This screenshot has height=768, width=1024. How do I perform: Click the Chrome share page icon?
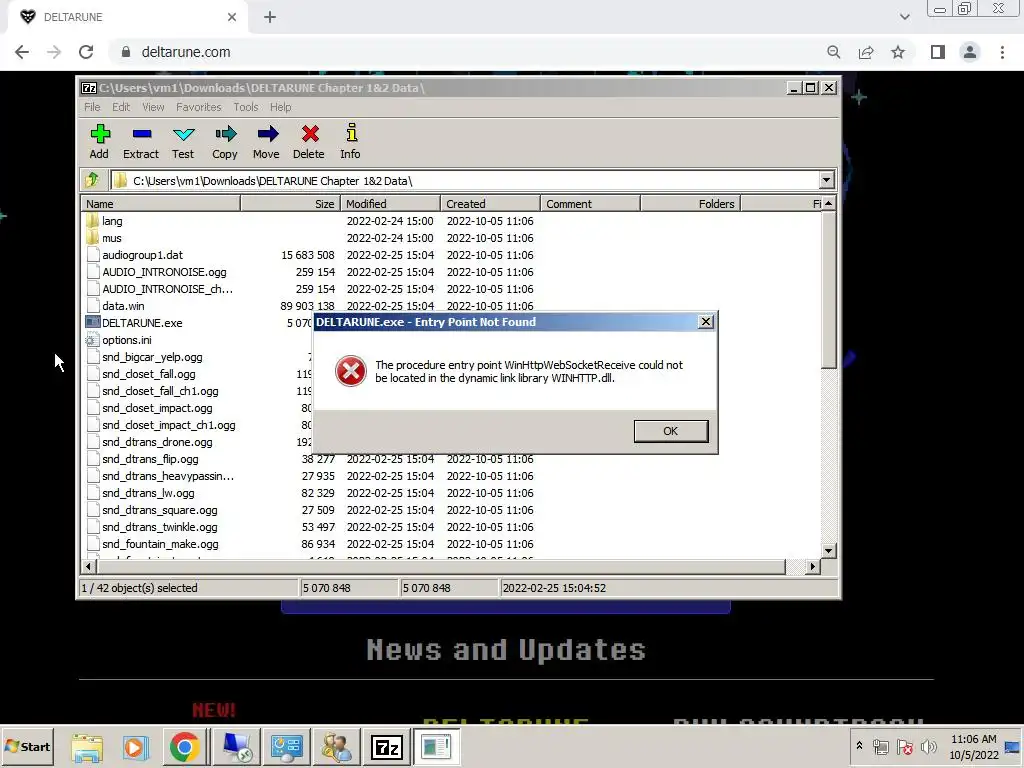coord(866,52)
